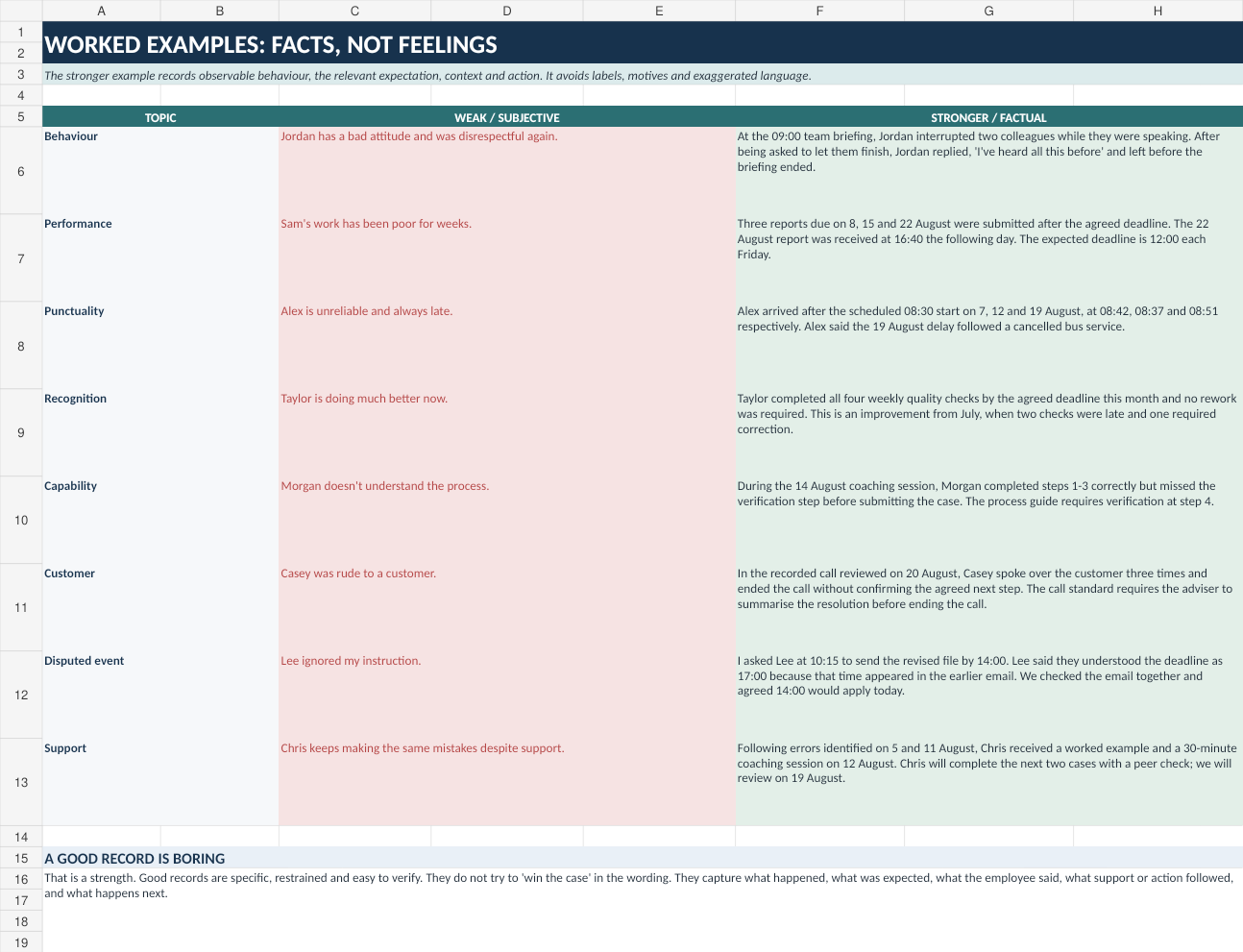1243x952 pixels.
Task: Select the Punctuality topic cell
Action: [160, 346]
